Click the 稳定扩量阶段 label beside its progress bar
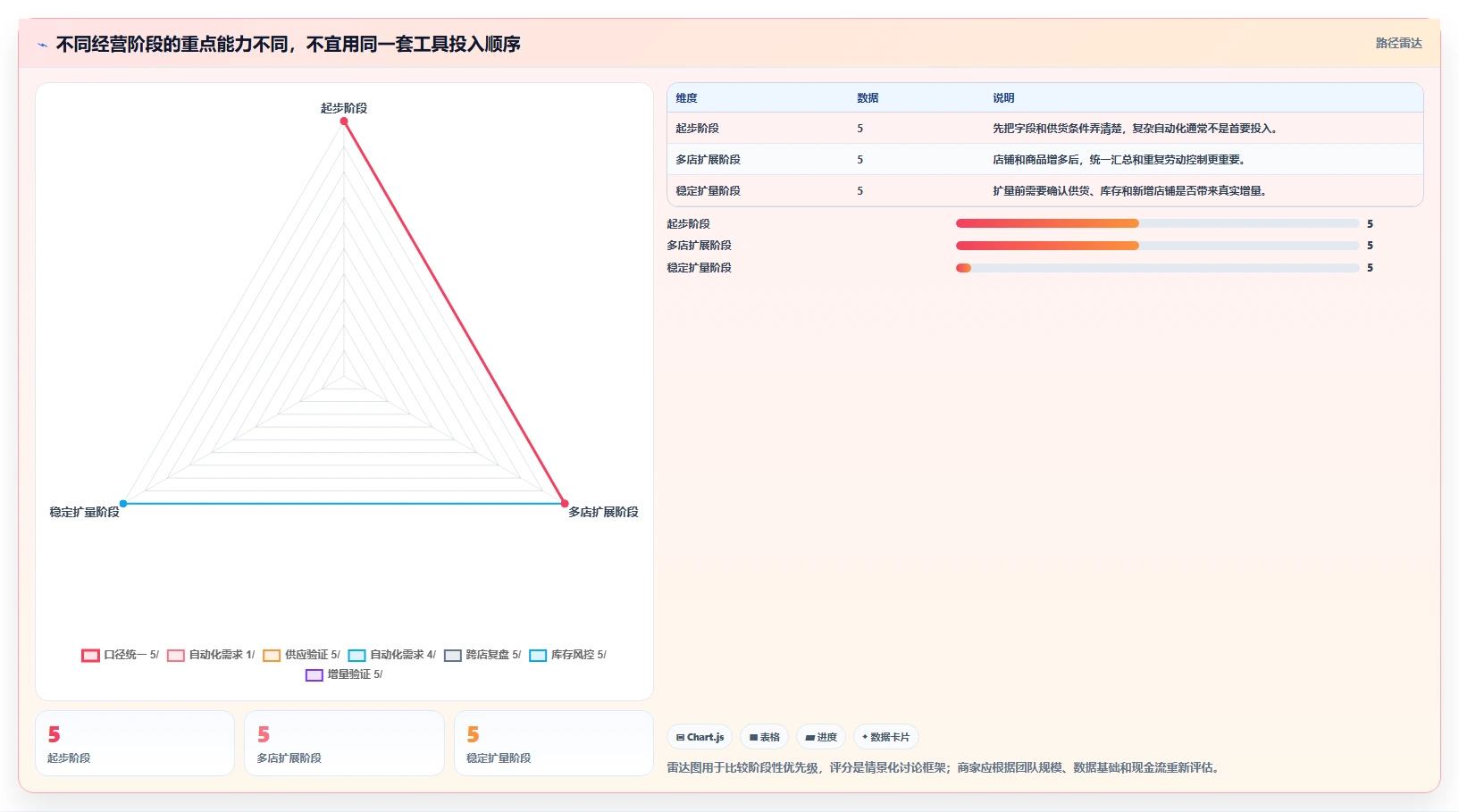The width and height of the screenshot is (1459, 812). [700, 268]
